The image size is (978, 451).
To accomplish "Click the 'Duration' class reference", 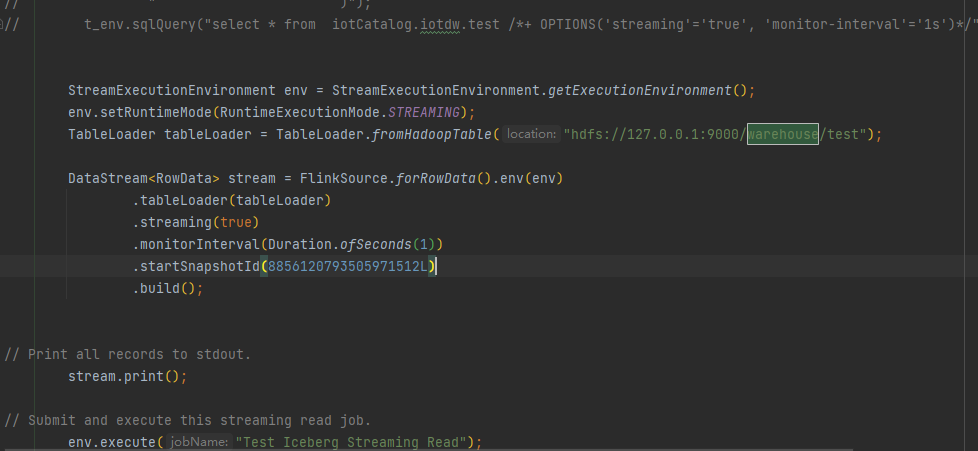I will [299, 244].
